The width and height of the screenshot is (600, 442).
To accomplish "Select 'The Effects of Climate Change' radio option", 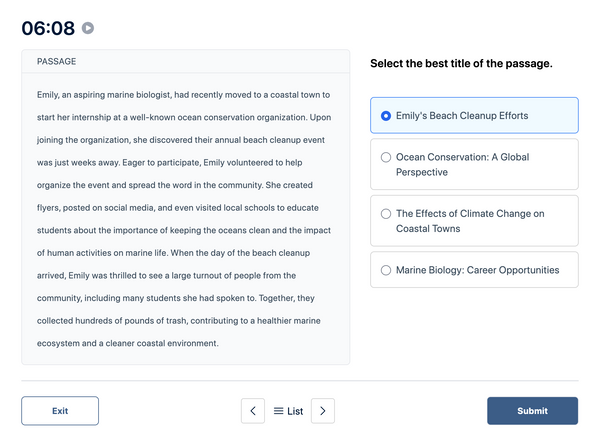I will point(386,214).
